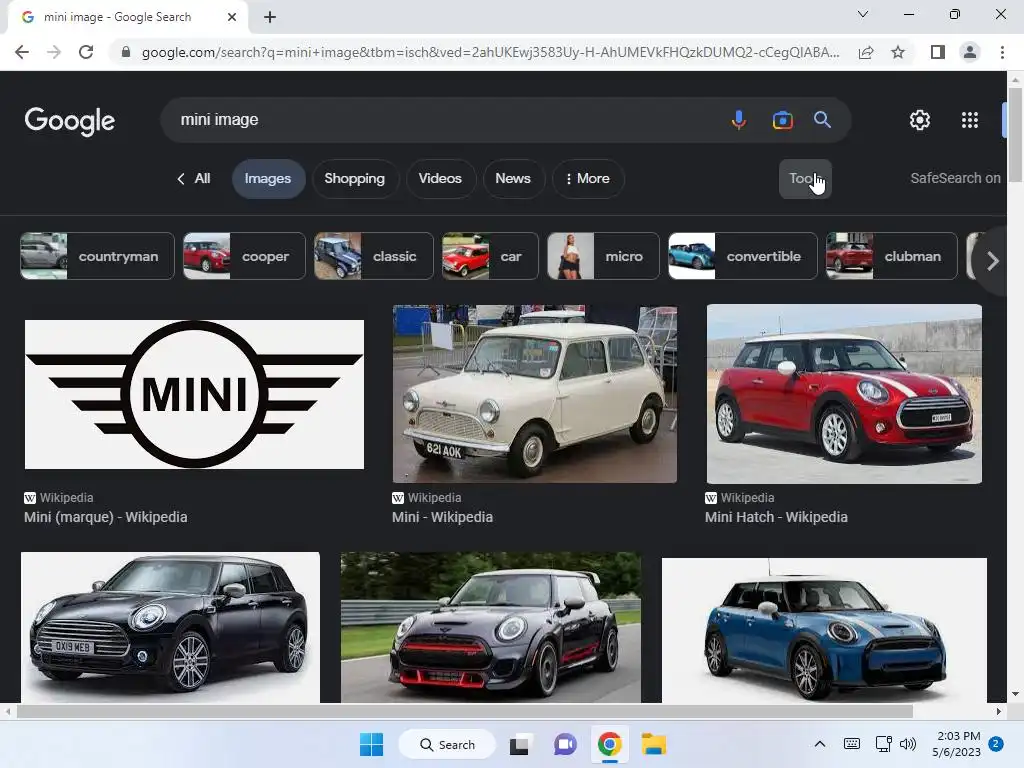Open the clock and date flyout

point(956,744)
